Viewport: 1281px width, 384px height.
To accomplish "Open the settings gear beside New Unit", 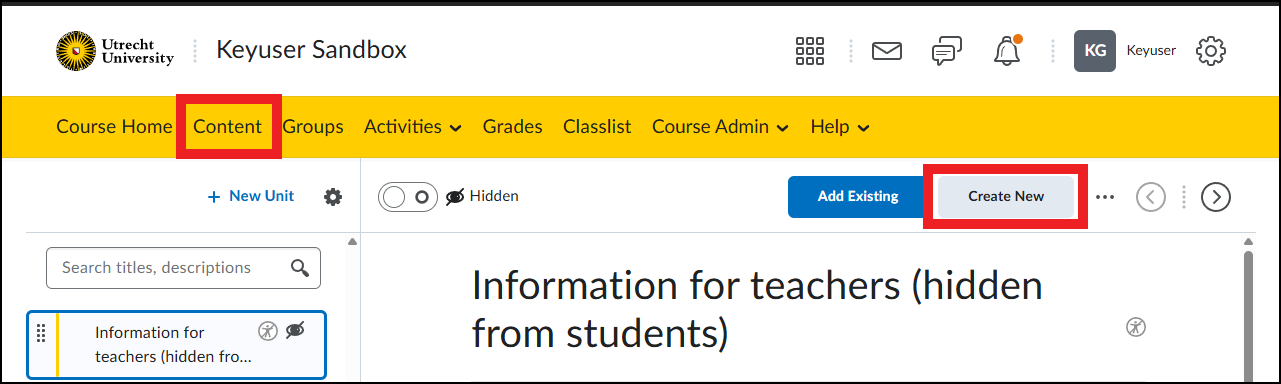I will point(333,197).
